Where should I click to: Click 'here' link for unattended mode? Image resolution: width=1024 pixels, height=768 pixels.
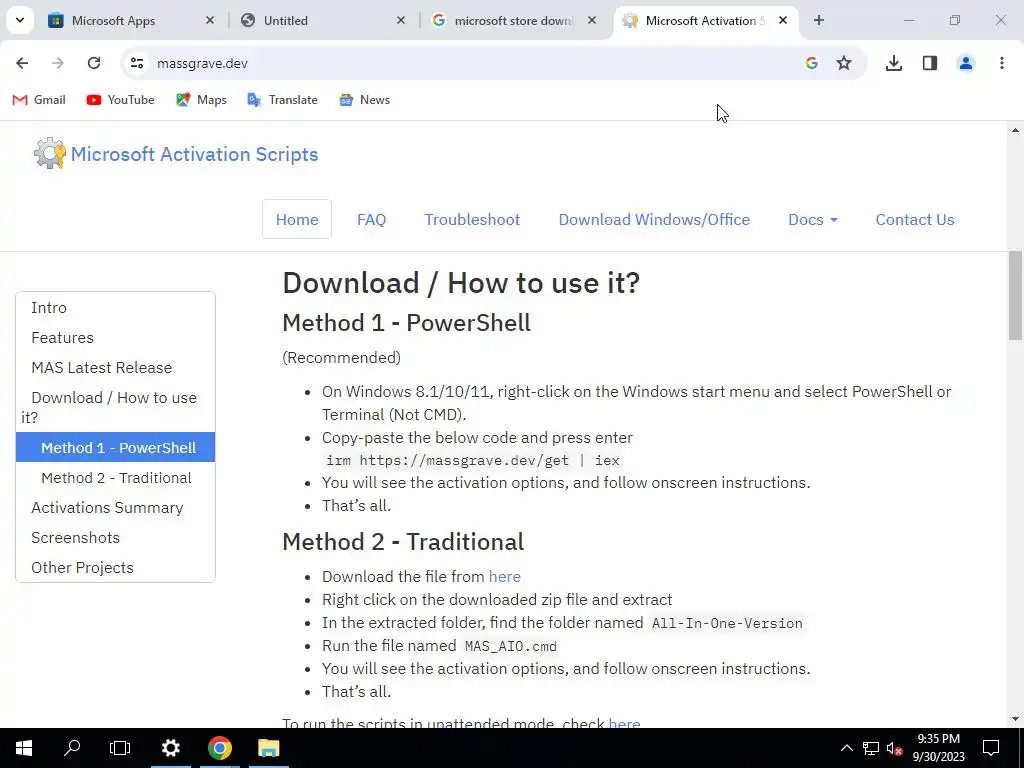[624, 722]
